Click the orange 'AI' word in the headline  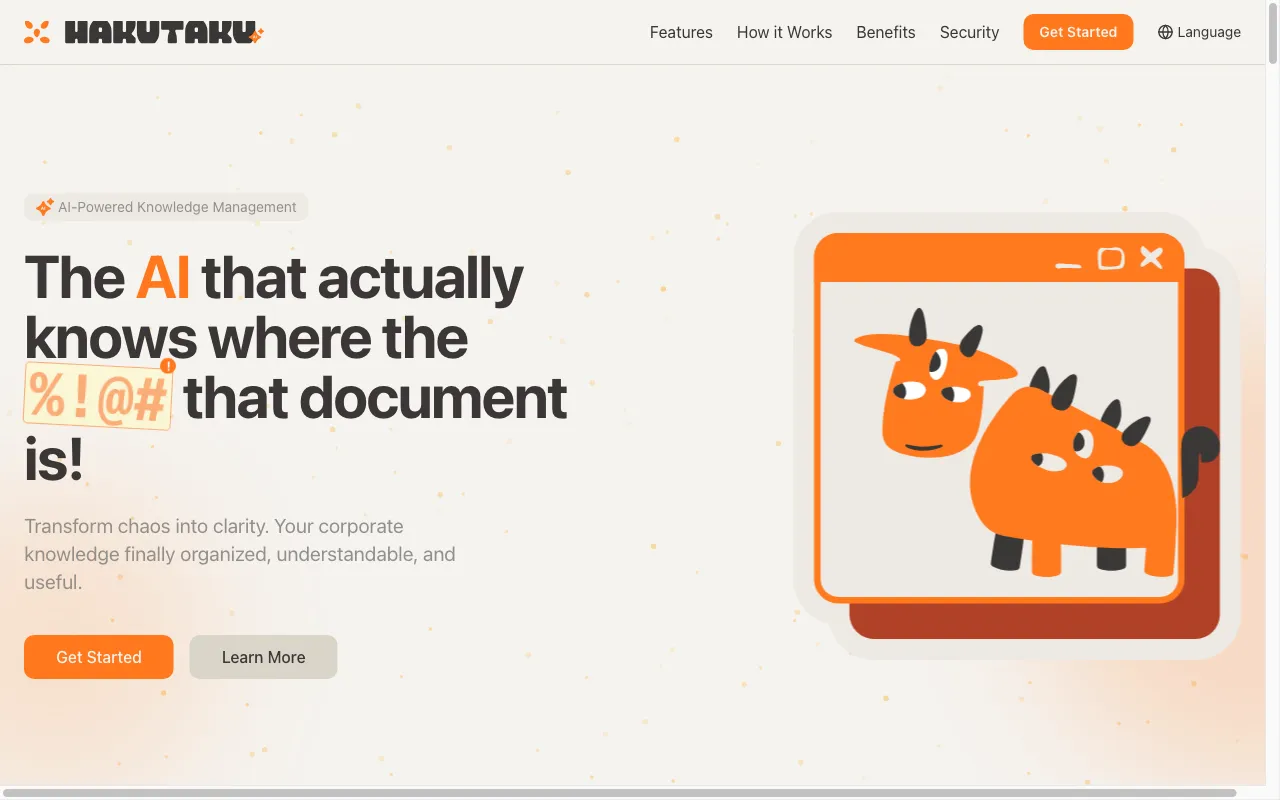click(x=163, y=278)
